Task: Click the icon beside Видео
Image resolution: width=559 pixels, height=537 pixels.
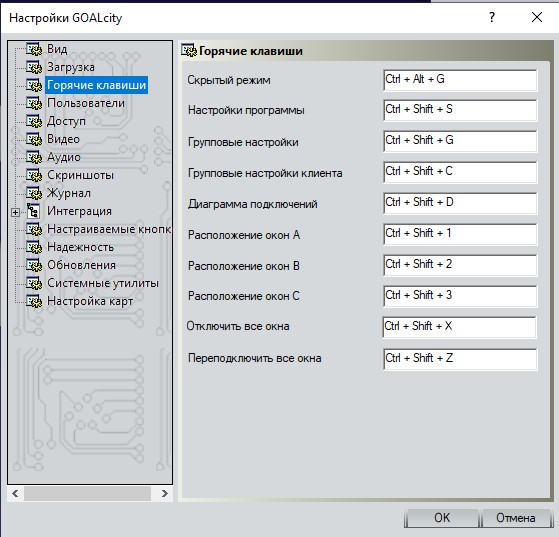Action: click(x=34, y=139)
